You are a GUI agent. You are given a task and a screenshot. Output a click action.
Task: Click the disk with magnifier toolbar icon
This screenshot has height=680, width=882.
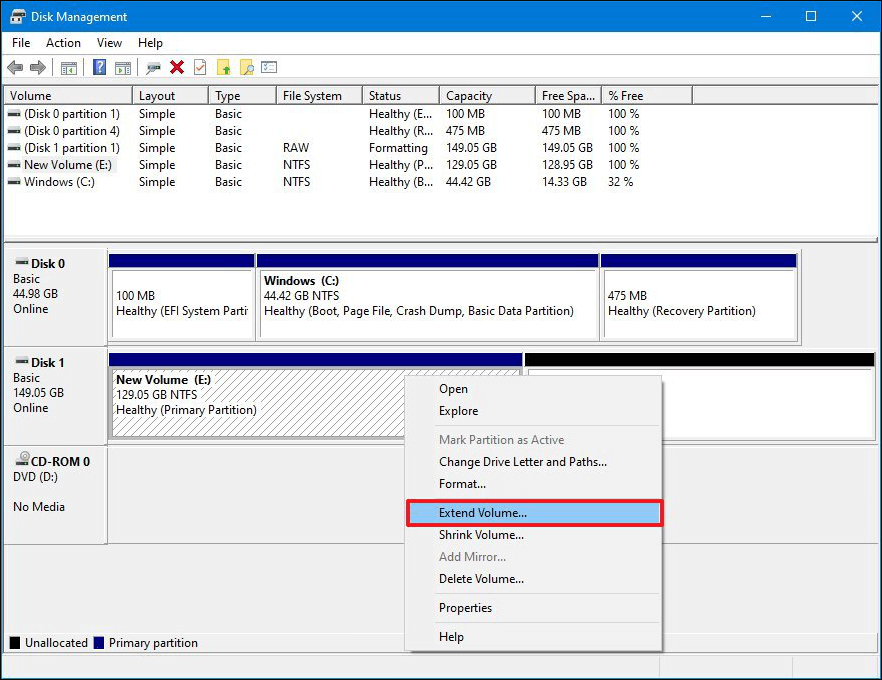153,67
